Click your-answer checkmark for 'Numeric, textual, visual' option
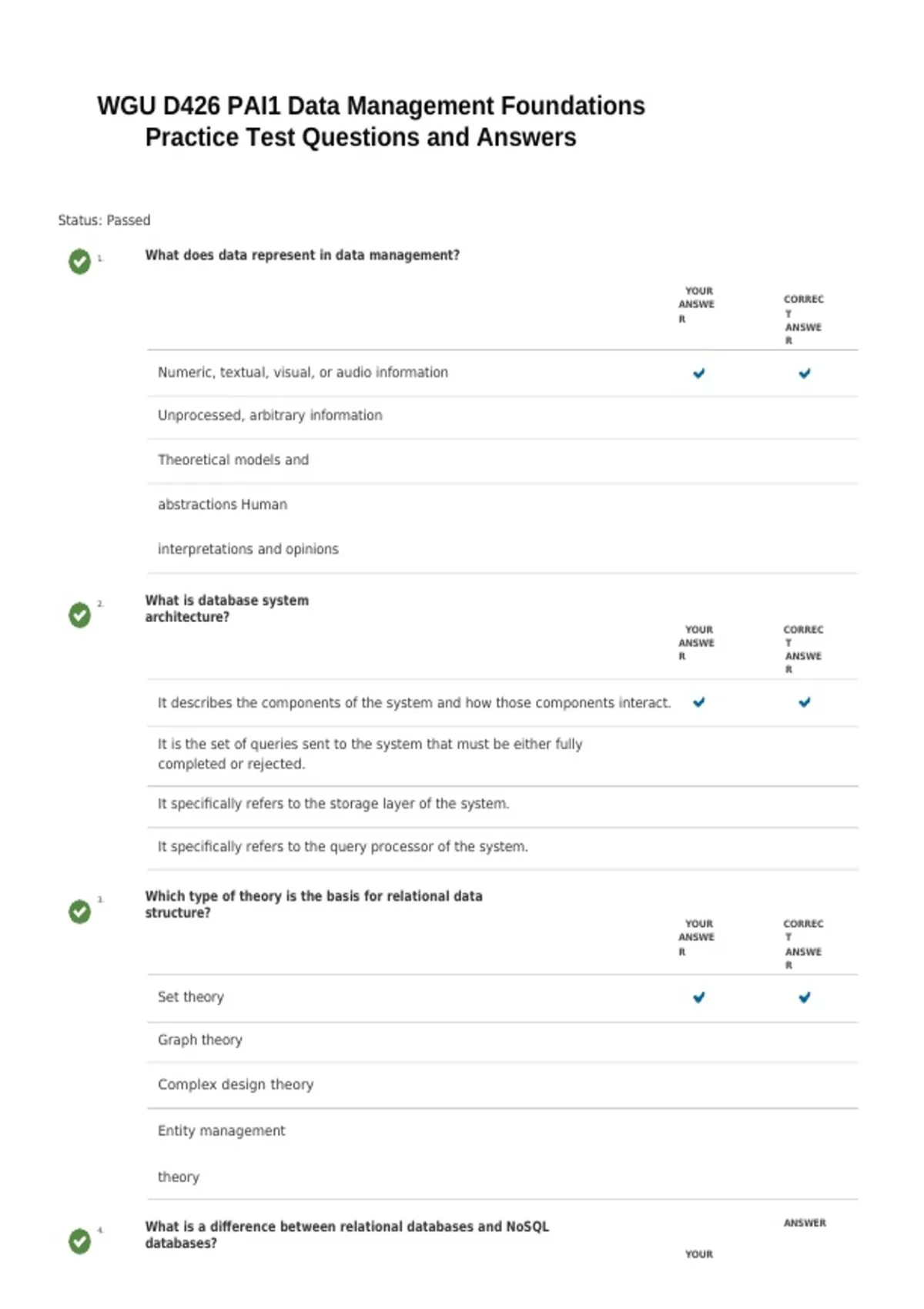The height and width of the screenshot is (1309, 924). pos(698,373)
